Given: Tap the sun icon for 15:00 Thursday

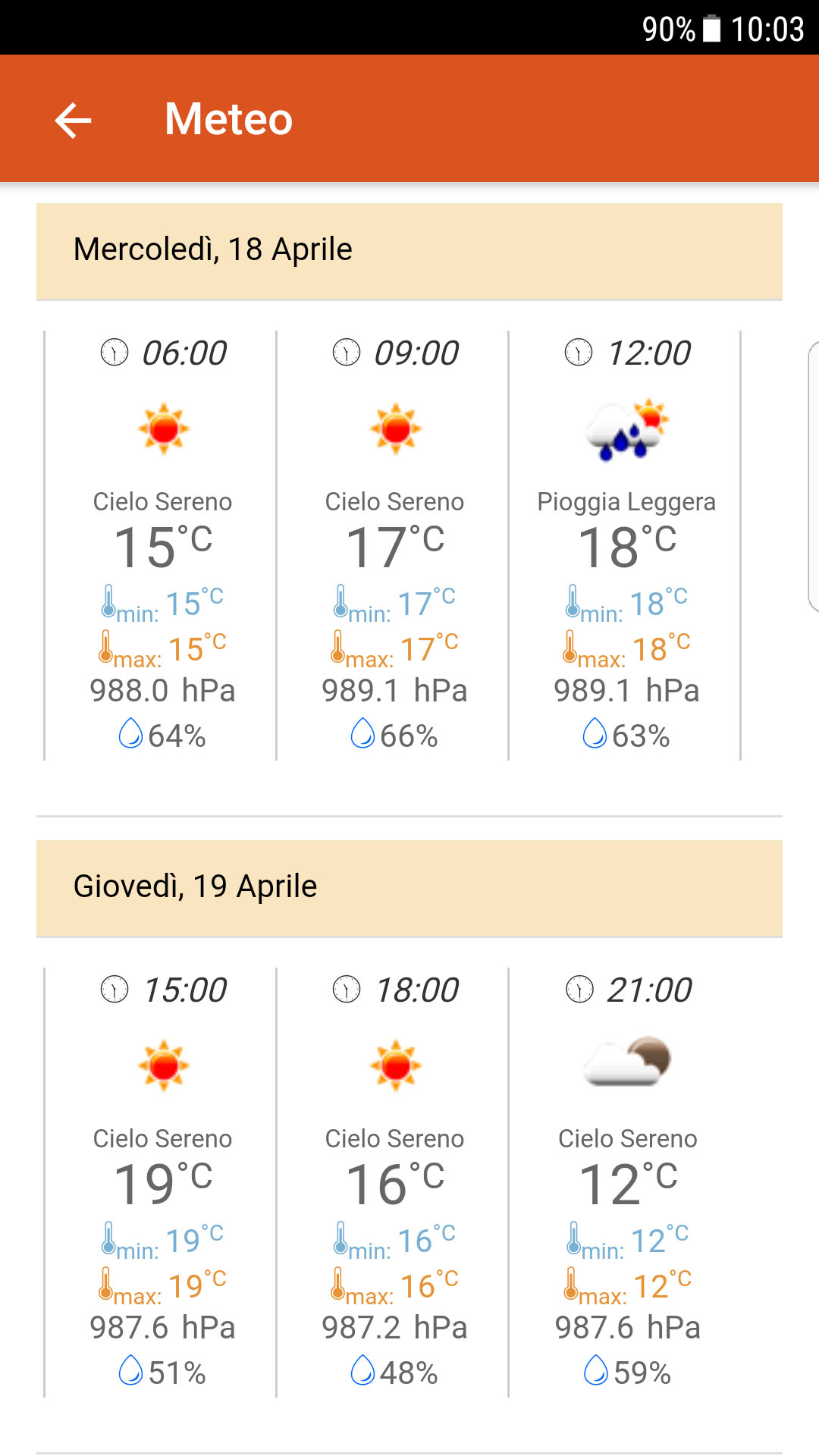Looking at the screenshot, I should (163, 1065).
